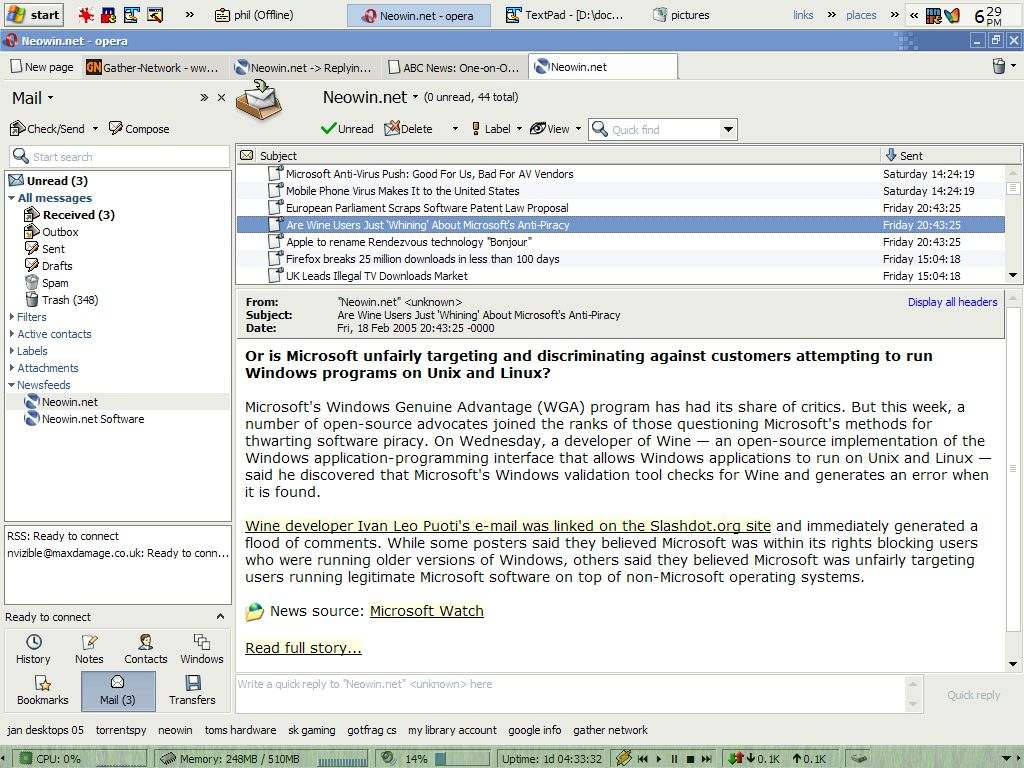The width and height of the screenshot is (1024, 768).
Task: Open the Outbox folder
Action: pos(51,232)
